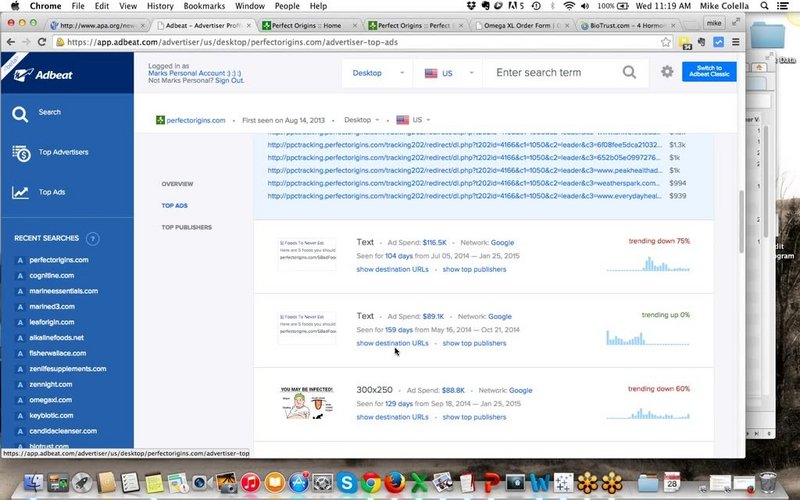Image resolution: width=800 pixels, height=500 pixels.
Task: Click the Google network link for 300x250 ad
Action: tap(520, 390)
